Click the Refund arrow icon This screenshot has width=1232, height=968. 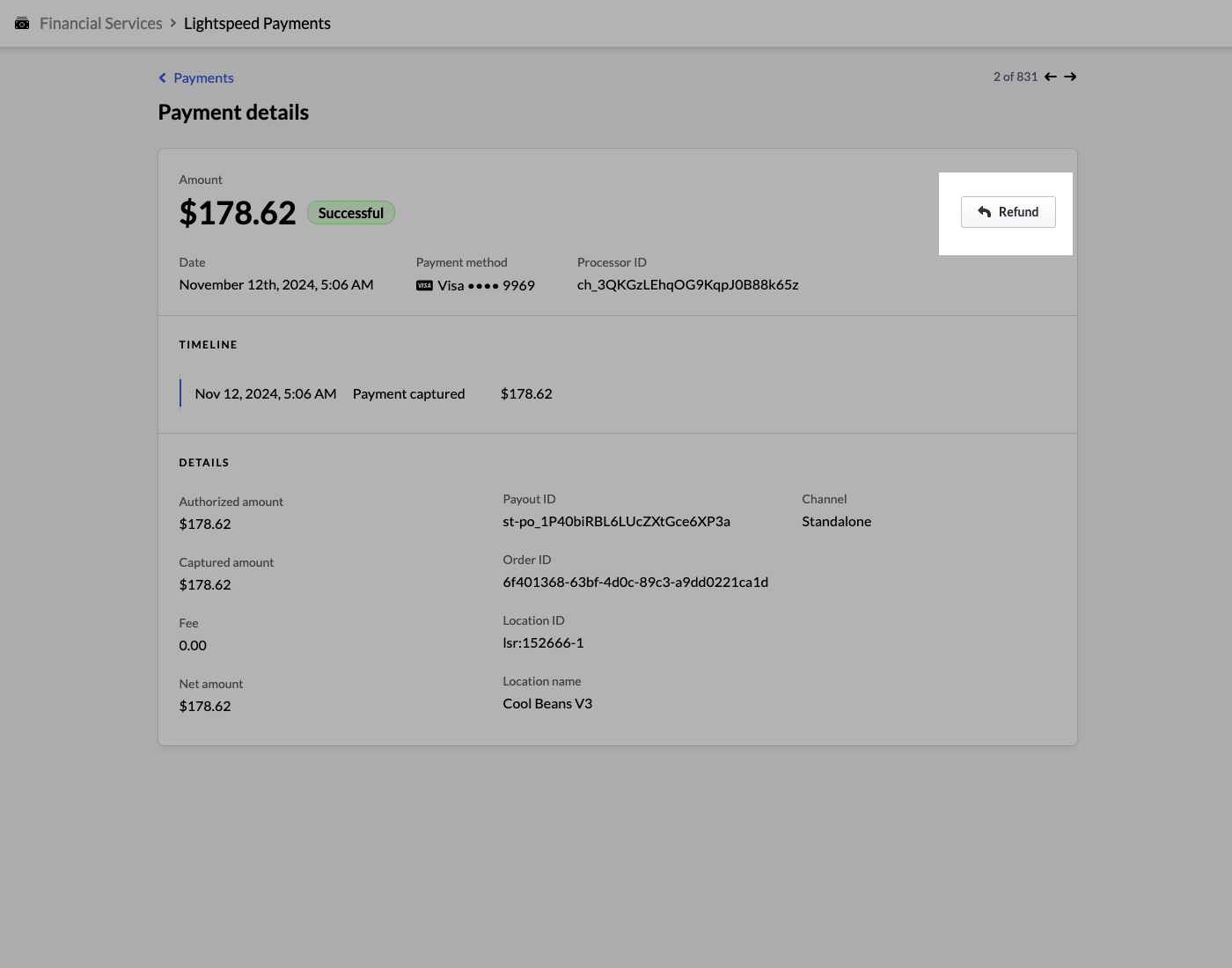point(985,212)
